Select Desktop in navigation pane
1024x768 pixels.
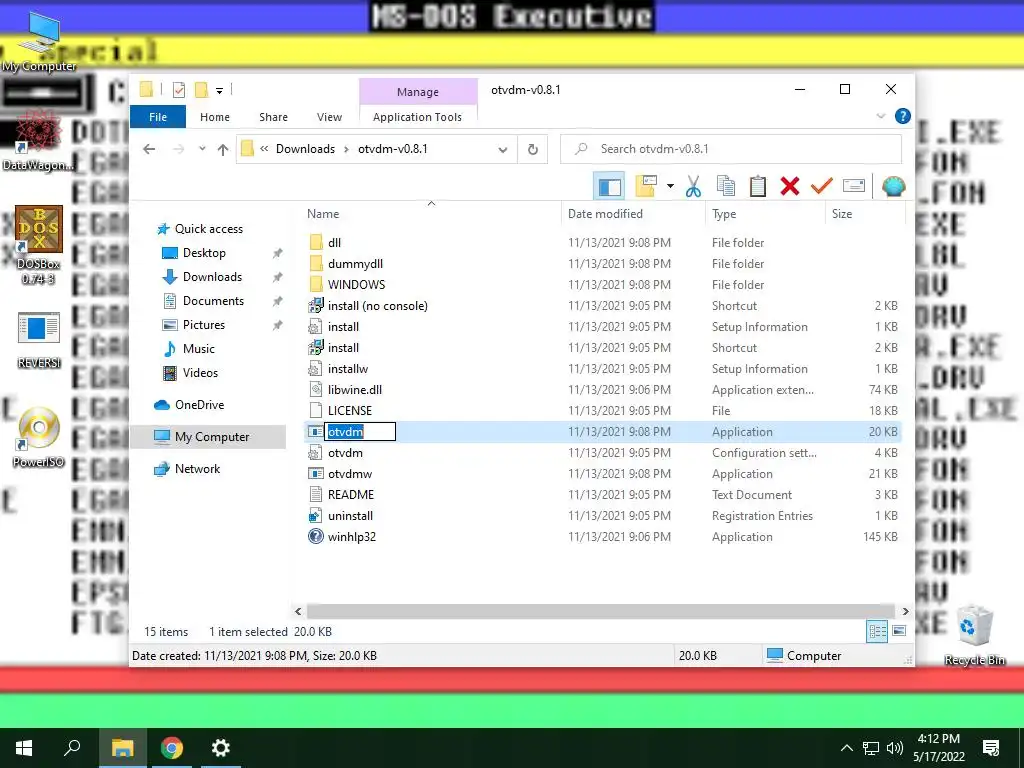pos(204,253)
